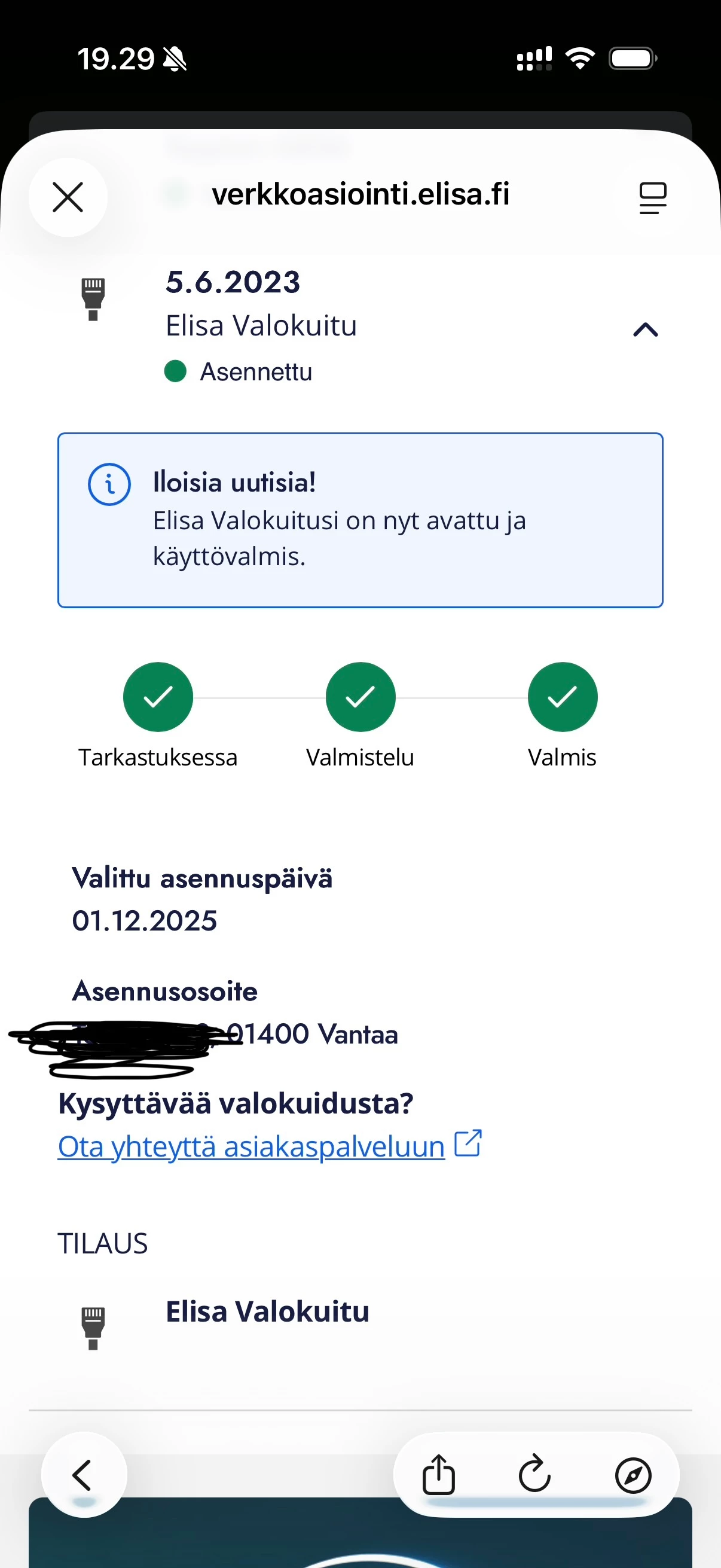
Task: Open Ota yhteyttä asiakaspalveluun link
Action: (x=250, y=1147)
